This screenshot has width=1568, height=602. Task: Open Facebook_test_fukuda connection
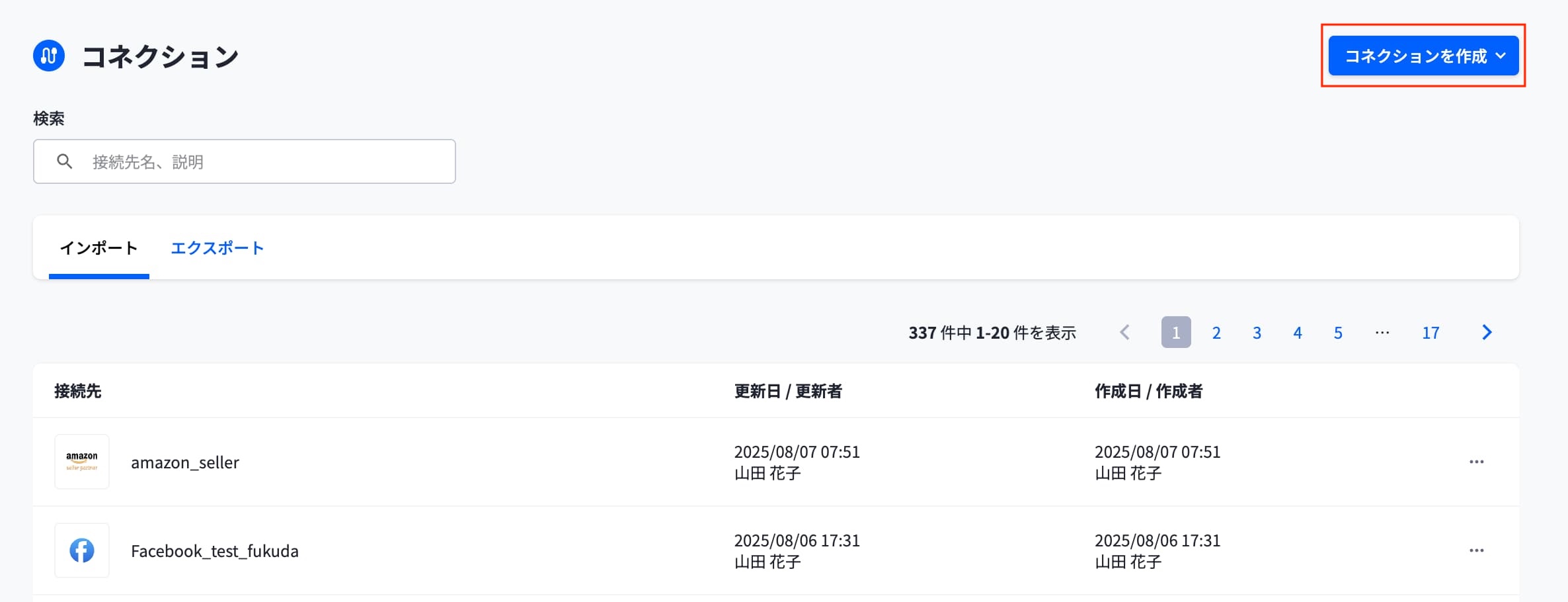click(215, 551)
